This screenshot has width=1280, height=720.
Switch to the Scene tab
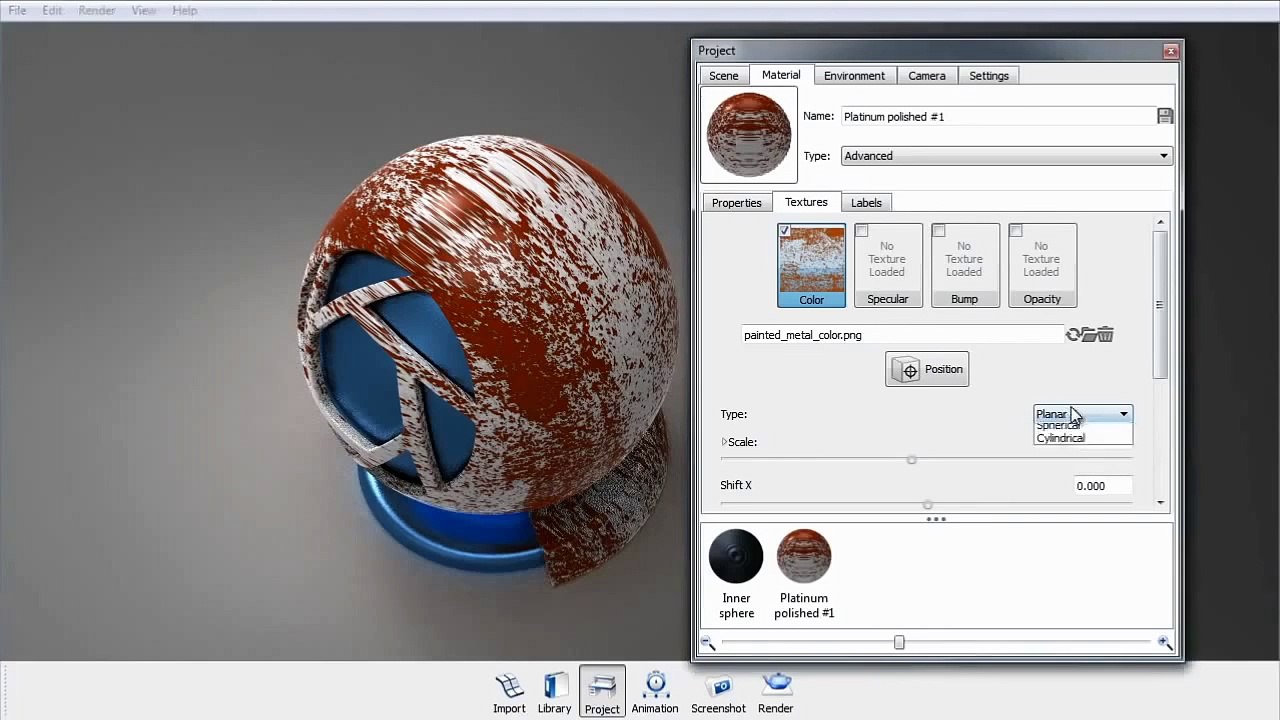723,76
